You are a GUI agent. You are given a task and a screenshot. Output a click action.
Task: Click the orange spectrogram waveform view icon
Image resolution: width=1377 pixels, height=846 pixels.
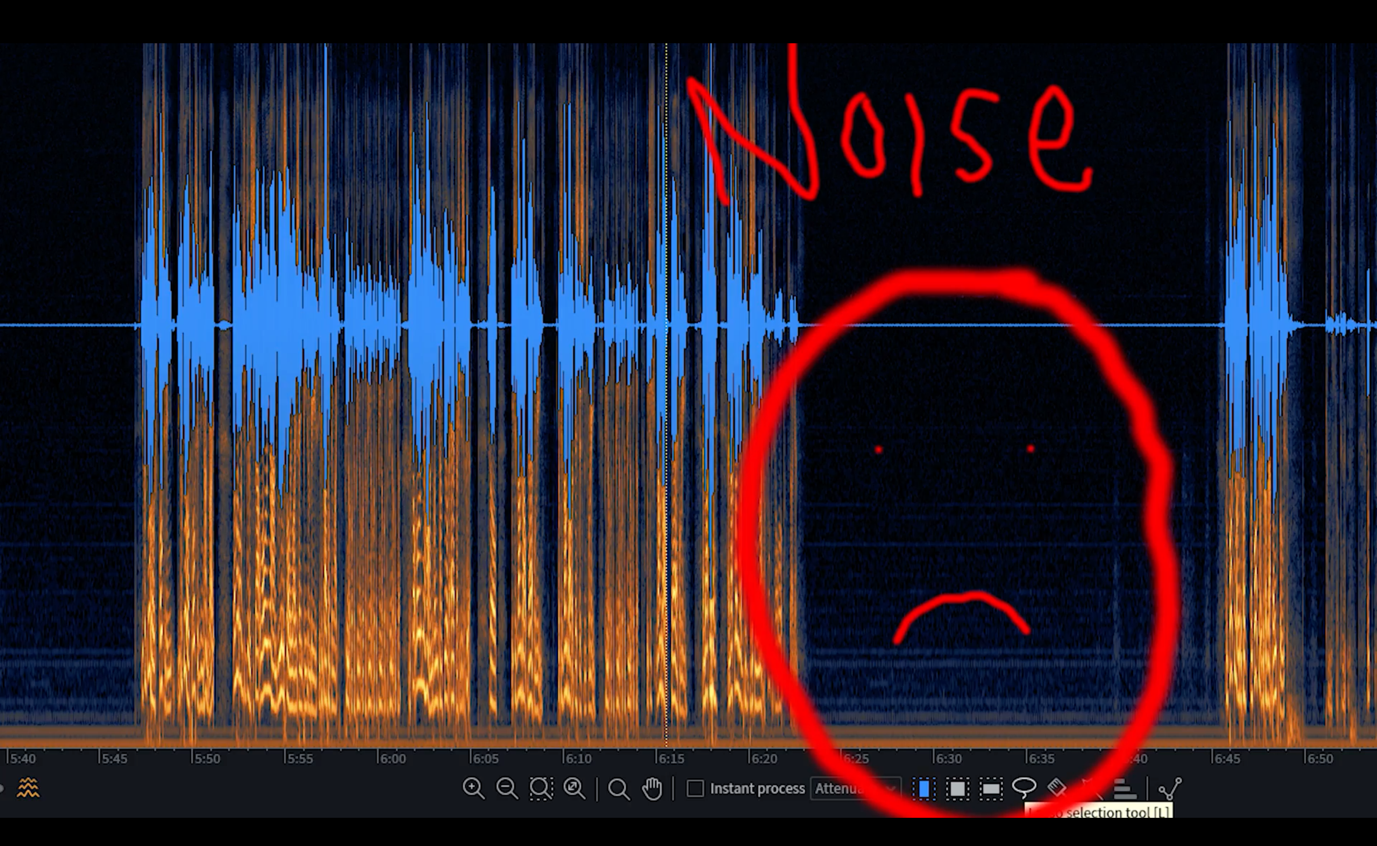(28, 789)
